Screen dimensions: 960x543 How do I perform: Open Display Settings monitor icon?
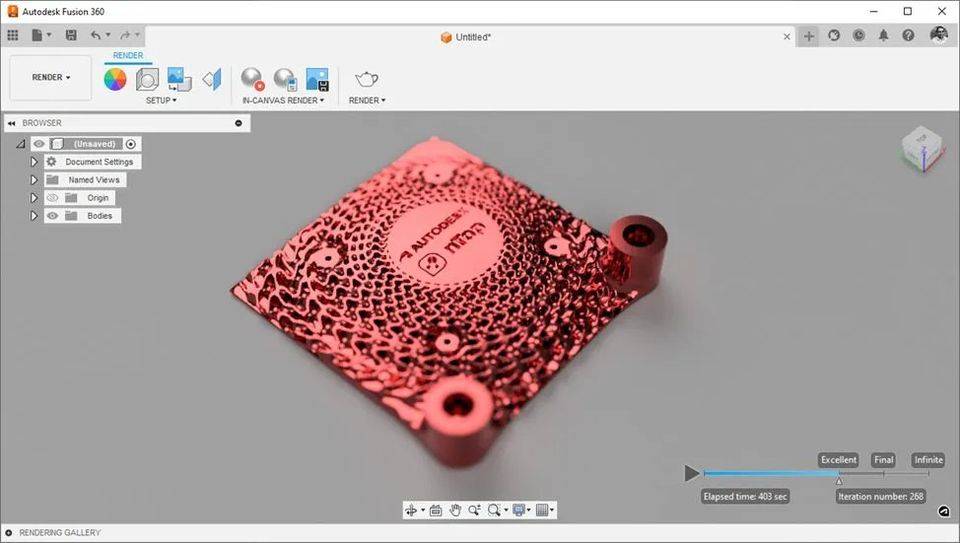click(519, 510)
